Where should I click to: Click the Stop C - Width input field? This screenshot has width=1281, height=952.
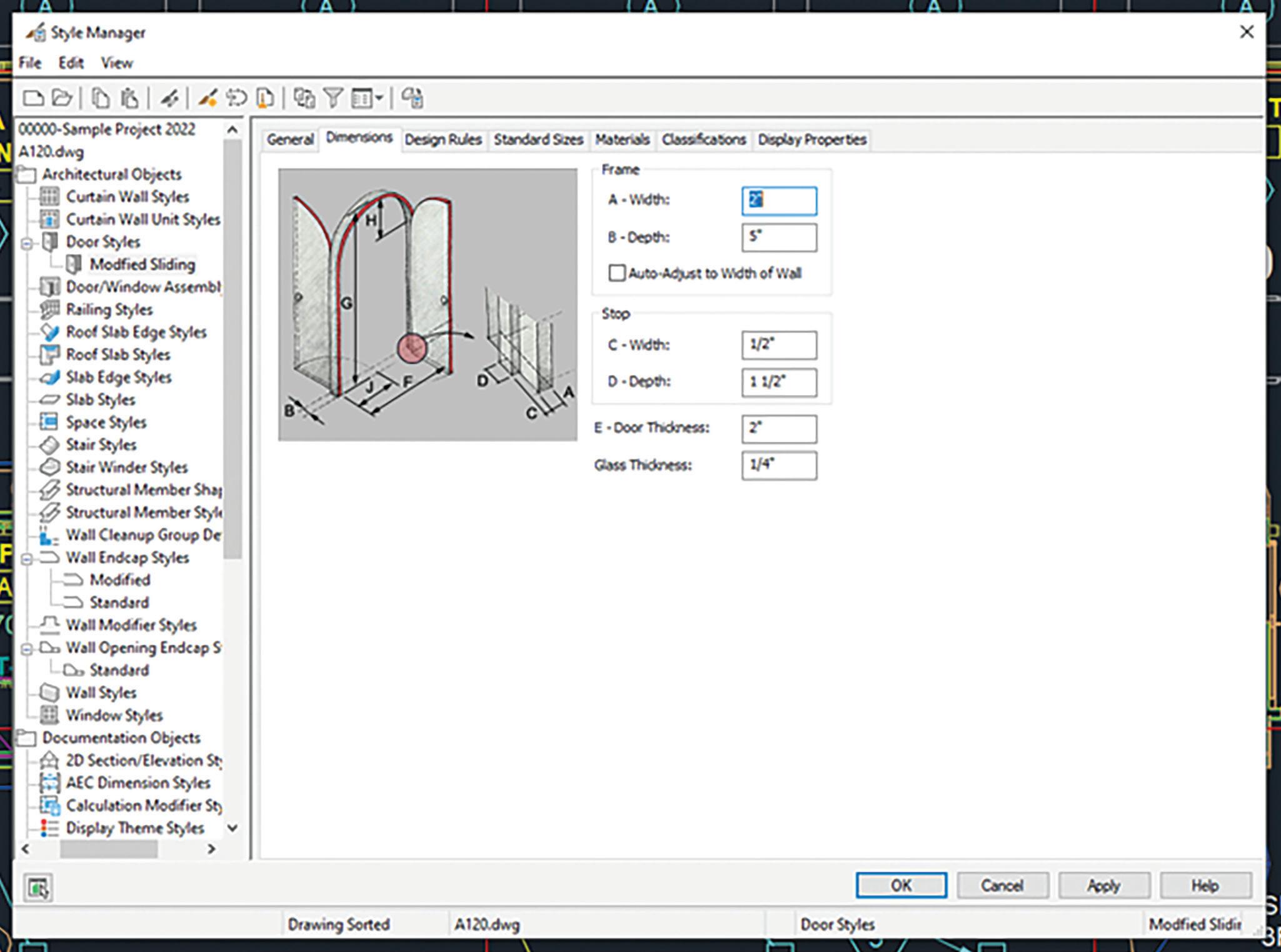pos(779,345)
